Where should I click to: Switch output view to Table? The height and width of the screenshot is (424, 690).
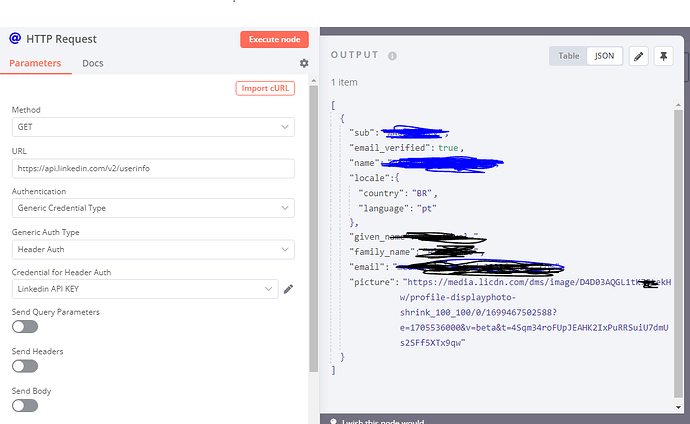click(569, 56)
